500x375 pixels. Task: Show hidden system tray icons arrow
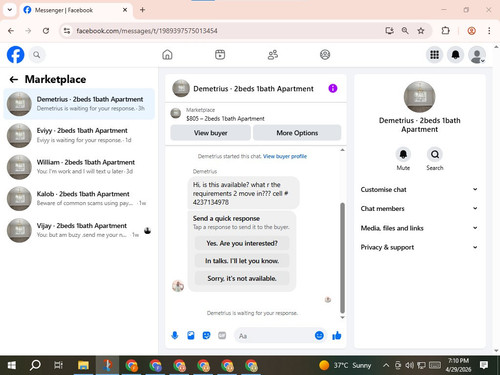pos(386,365)
